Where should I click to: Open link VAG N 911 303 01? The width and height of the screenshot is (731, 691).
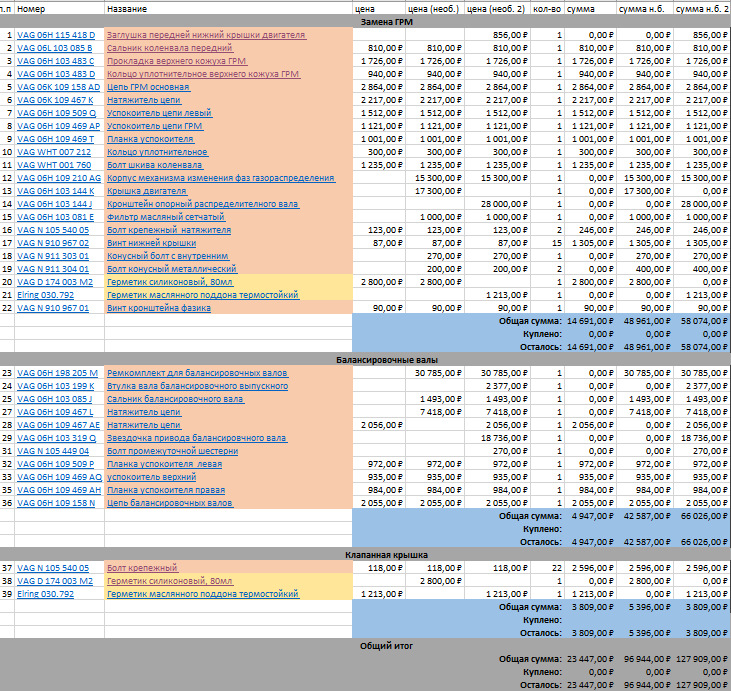[53, 256]
